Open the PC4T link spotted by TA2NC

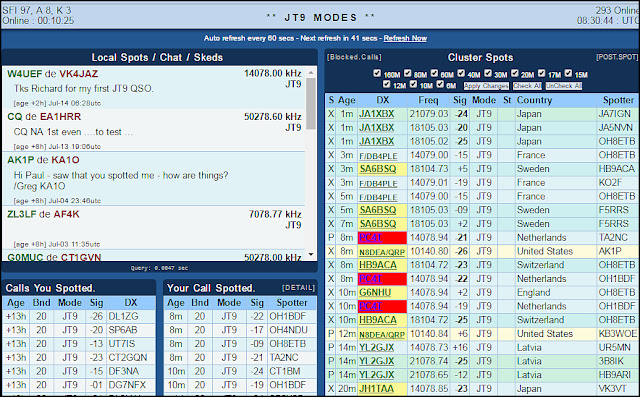click(x=370, y=237)
